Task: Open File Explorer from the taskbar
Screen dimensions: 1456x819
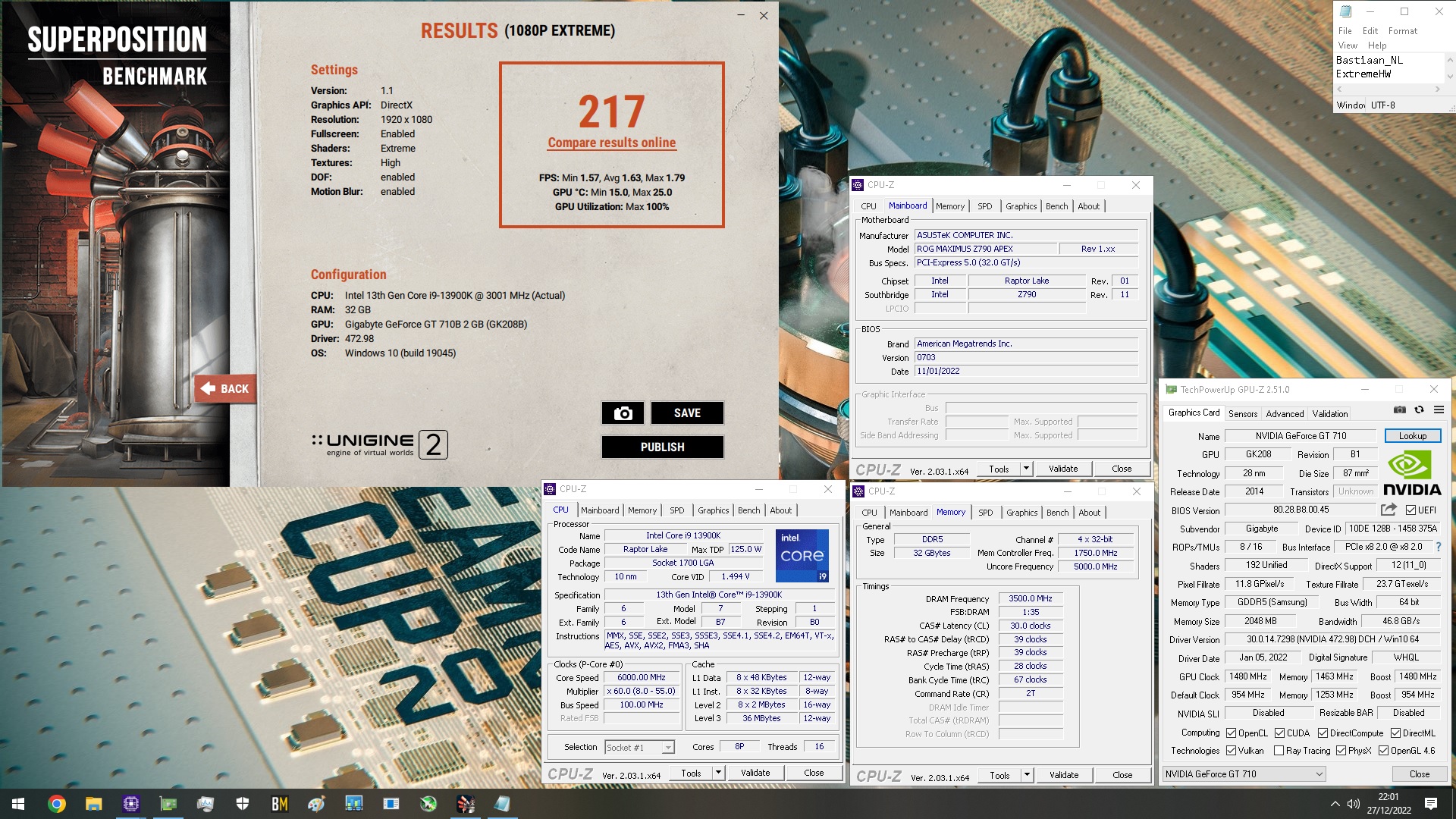Action: click(93, 804)
